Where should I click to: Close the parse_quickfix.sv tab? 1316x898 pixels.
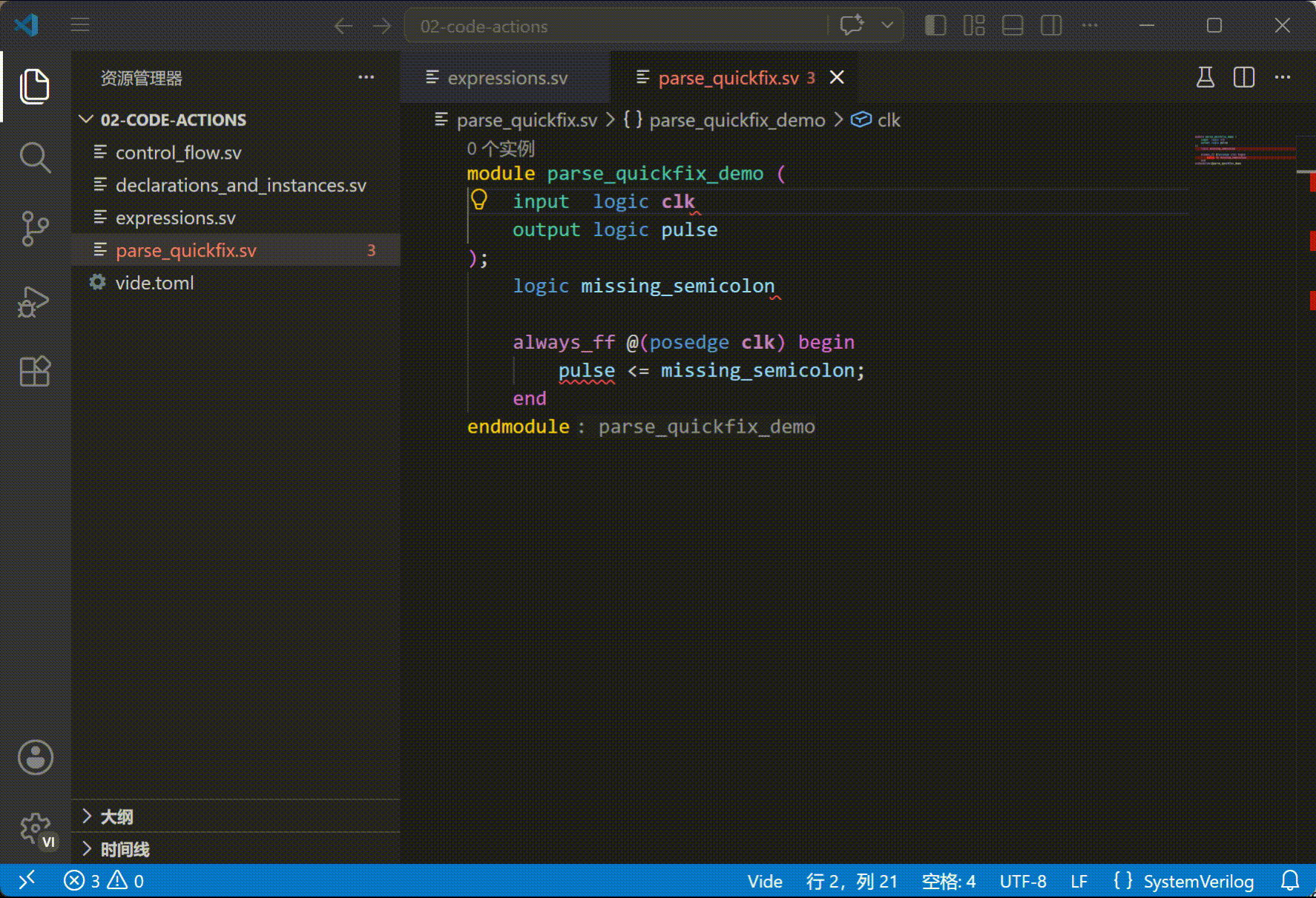point(837,77)
